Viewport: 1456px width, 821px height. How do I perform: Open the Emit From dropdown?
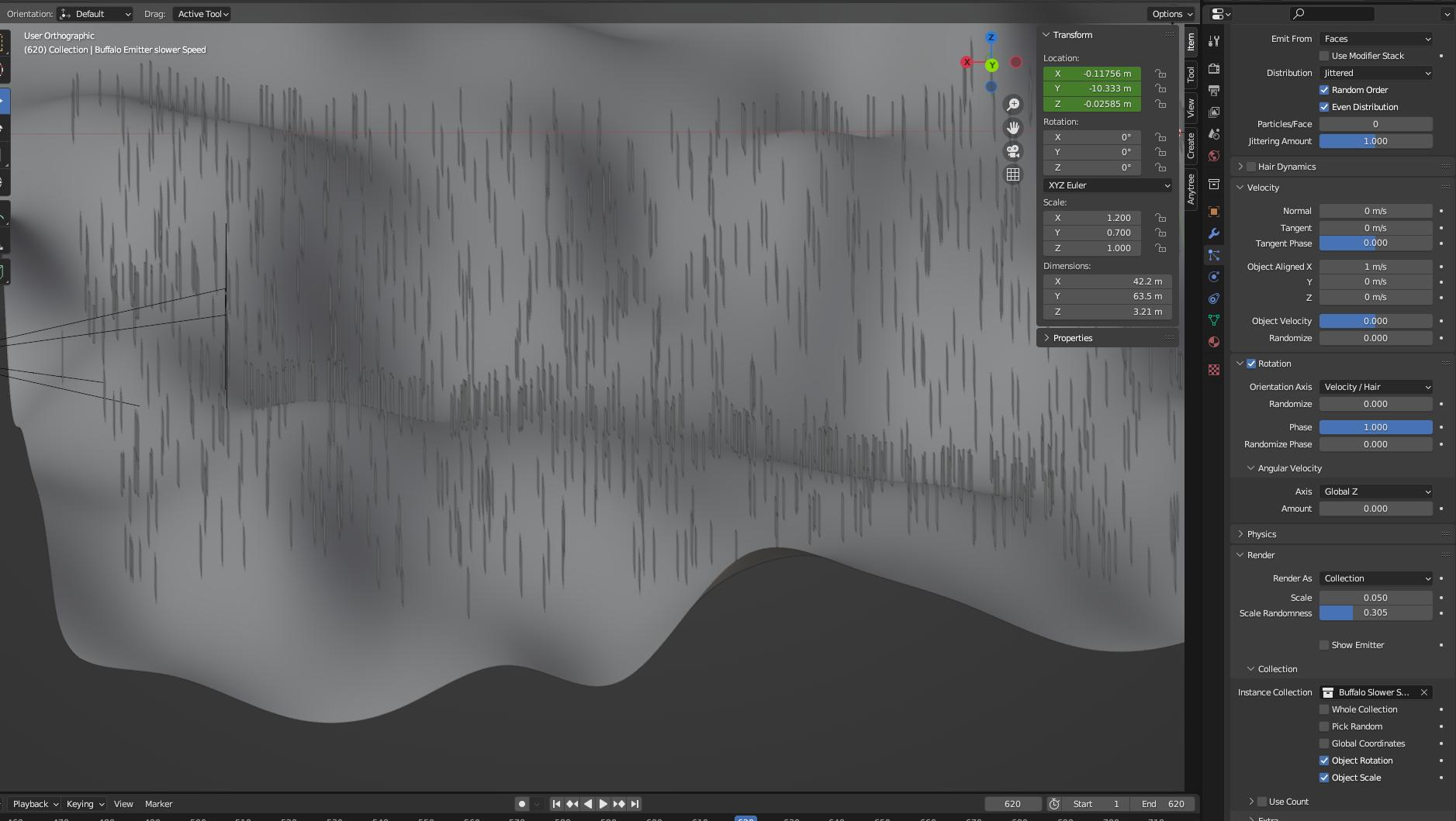tap(1376, 39)
